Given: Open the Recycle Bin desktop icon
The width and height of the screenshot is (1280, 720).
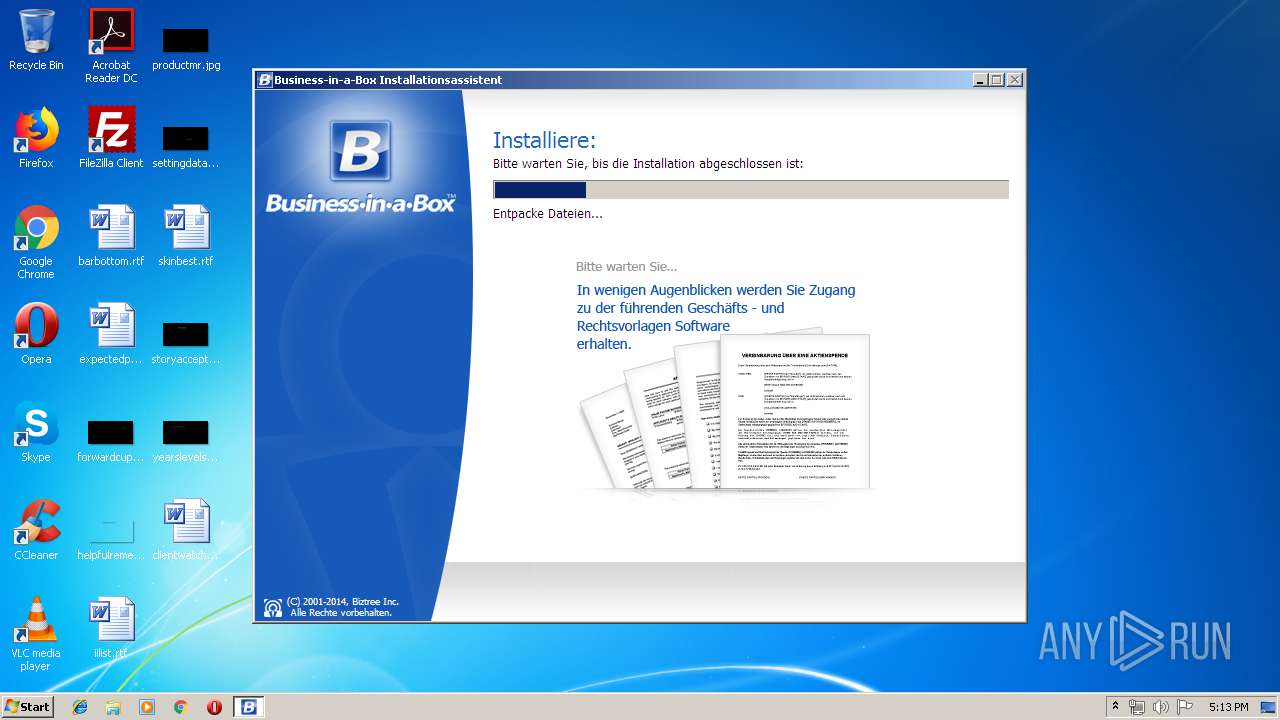Looking at the screenshot, I should coord(36,40).
